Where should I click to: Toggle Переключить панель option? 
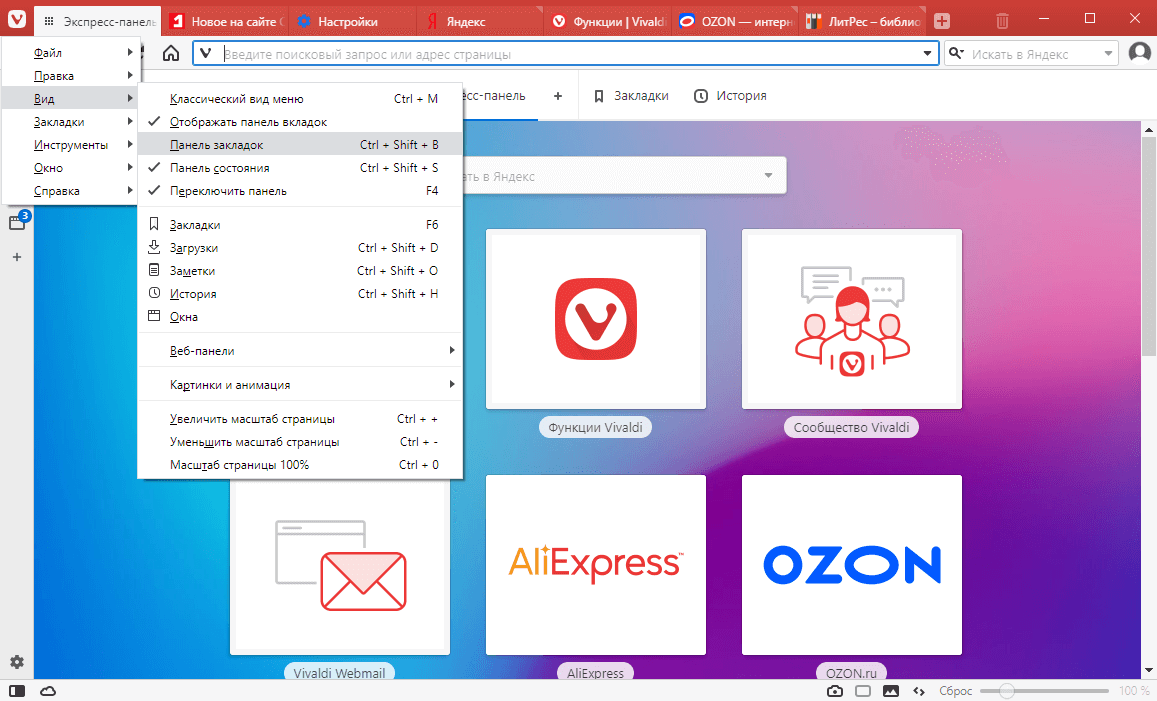click(x=300, y=190)
